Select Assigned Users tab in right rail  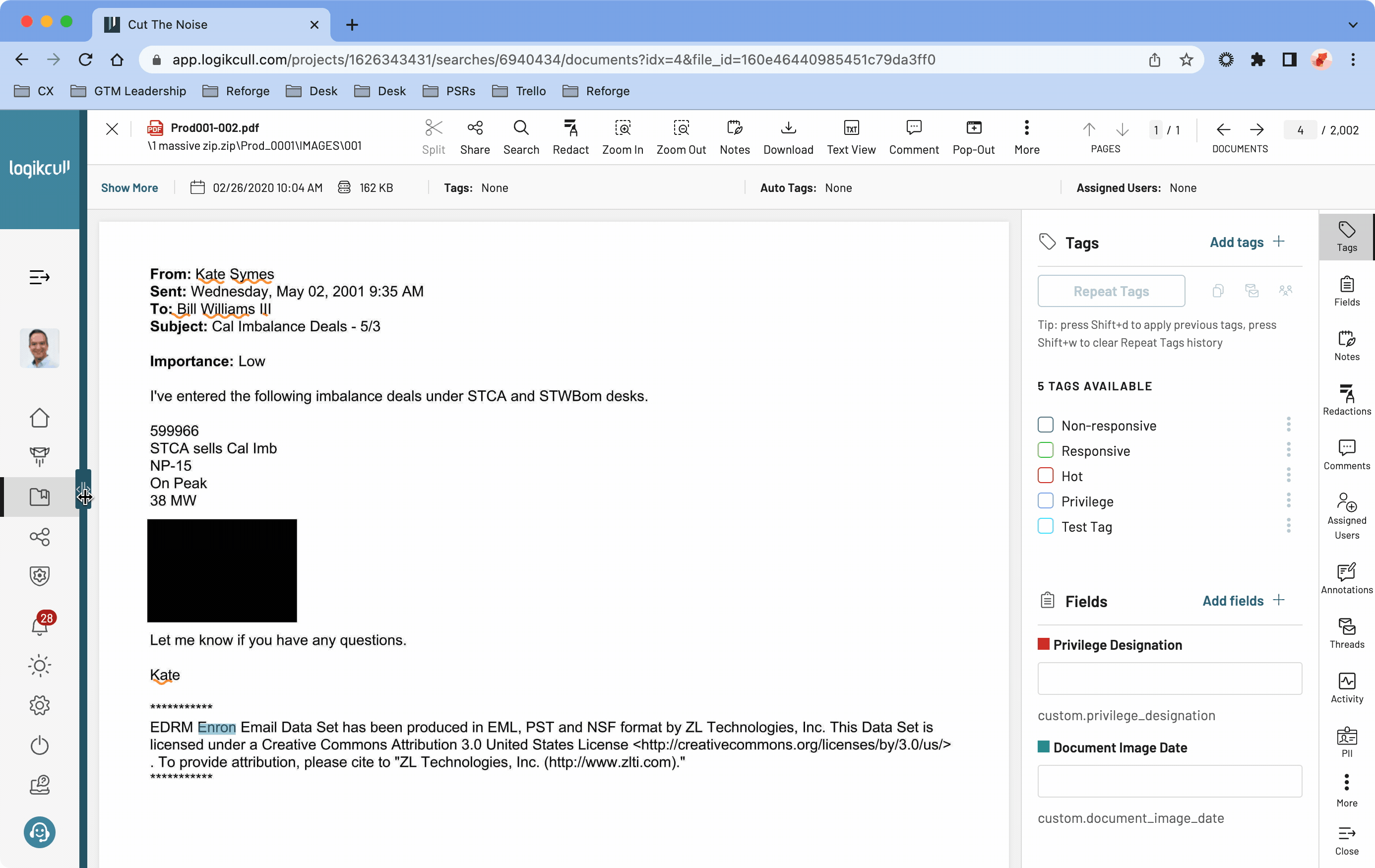pyautogui.click(x=1346, y=517)
